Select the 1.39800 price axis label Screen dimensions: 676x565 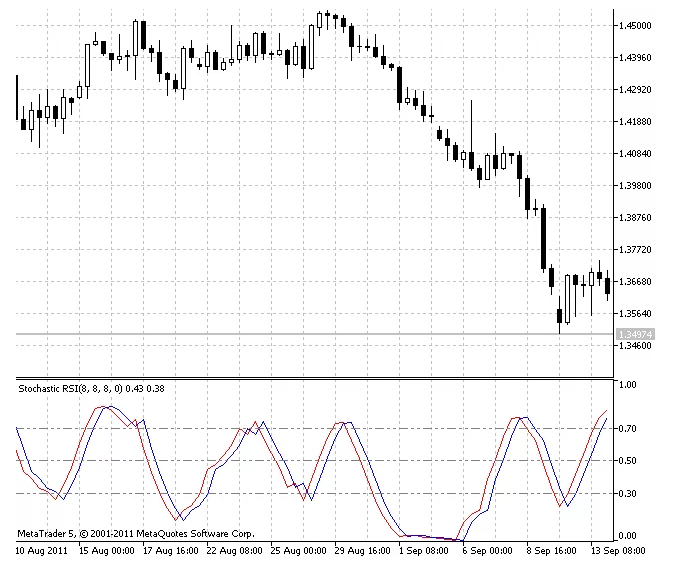pyautogui.click(x=634, y=186)
